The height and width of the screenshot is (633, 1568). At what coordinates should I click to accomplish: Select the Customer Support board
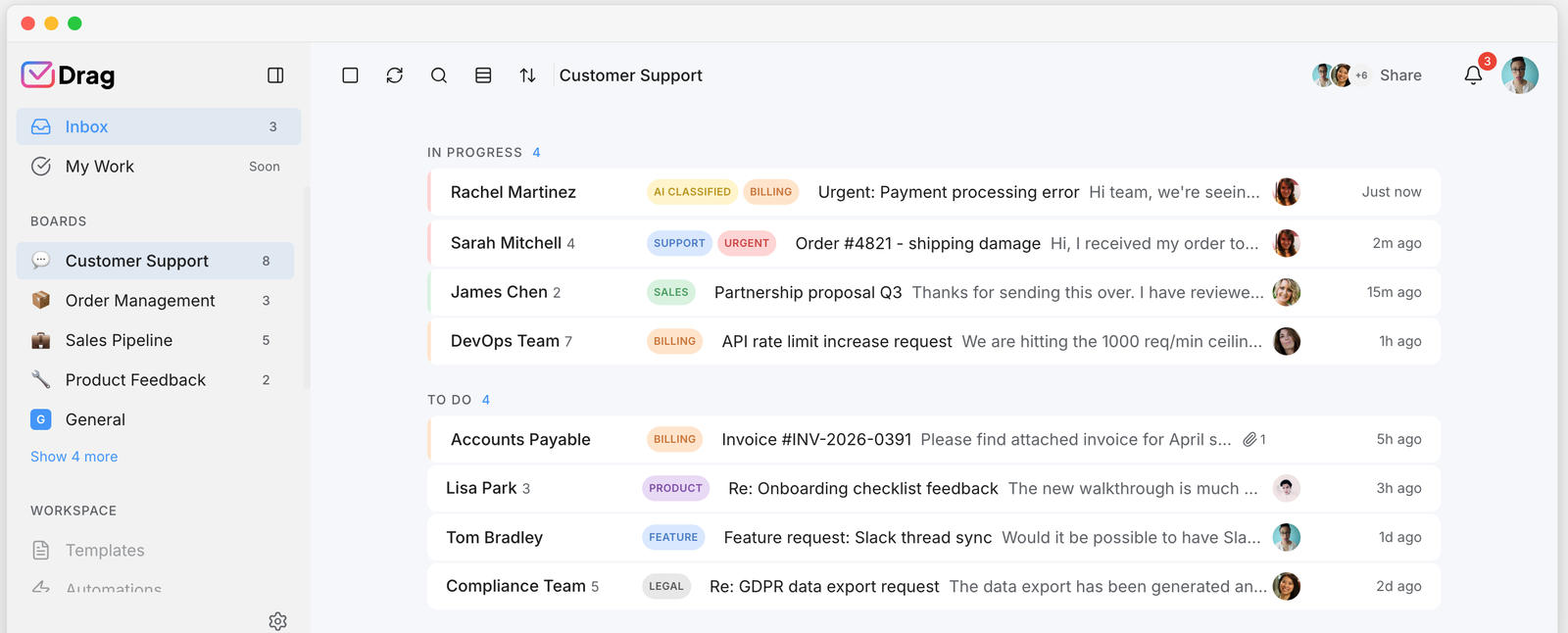155,261
